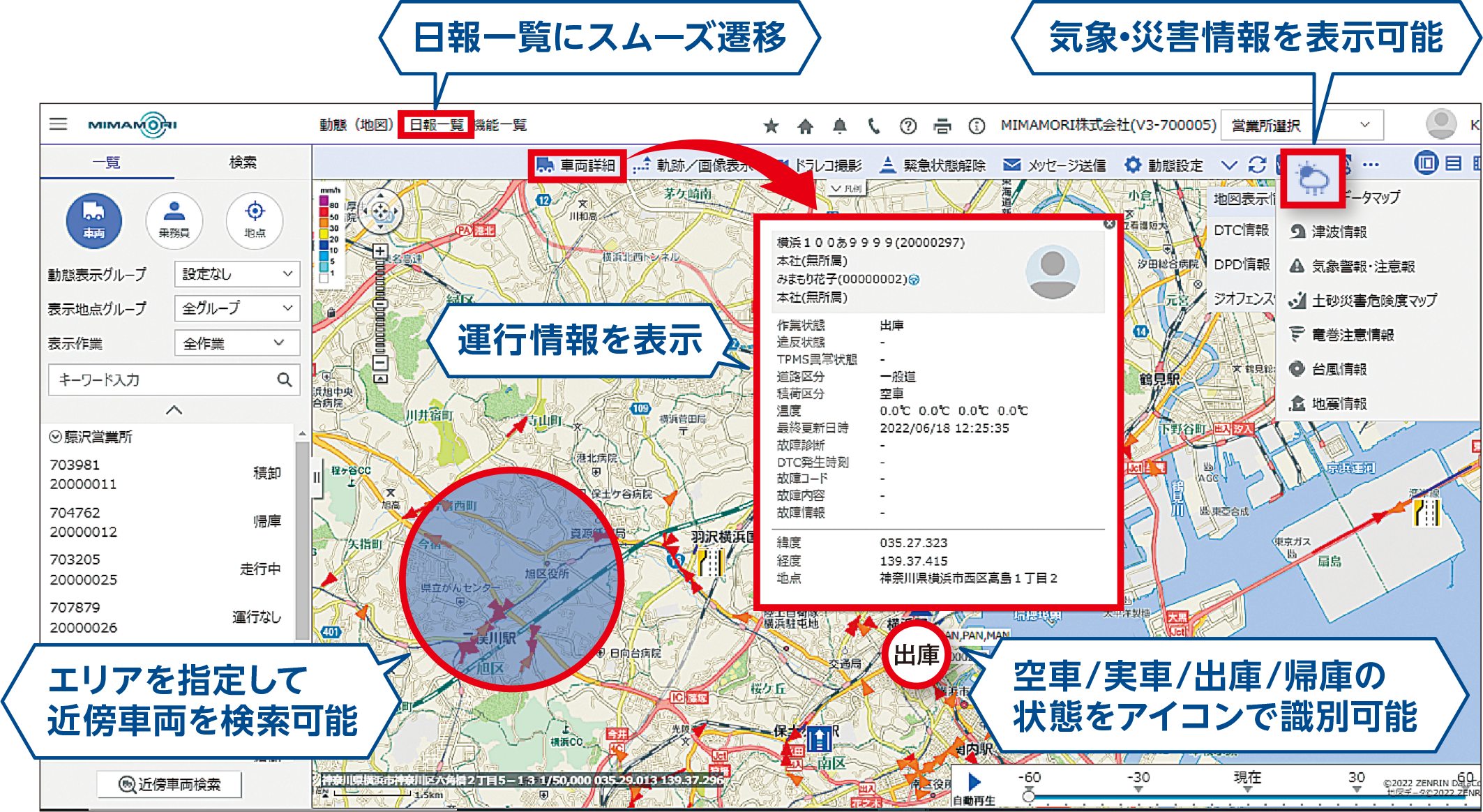This screenshot has width=1483, height=812.
Task: Click the キーワード入力 search field
Action: point(174,379)
